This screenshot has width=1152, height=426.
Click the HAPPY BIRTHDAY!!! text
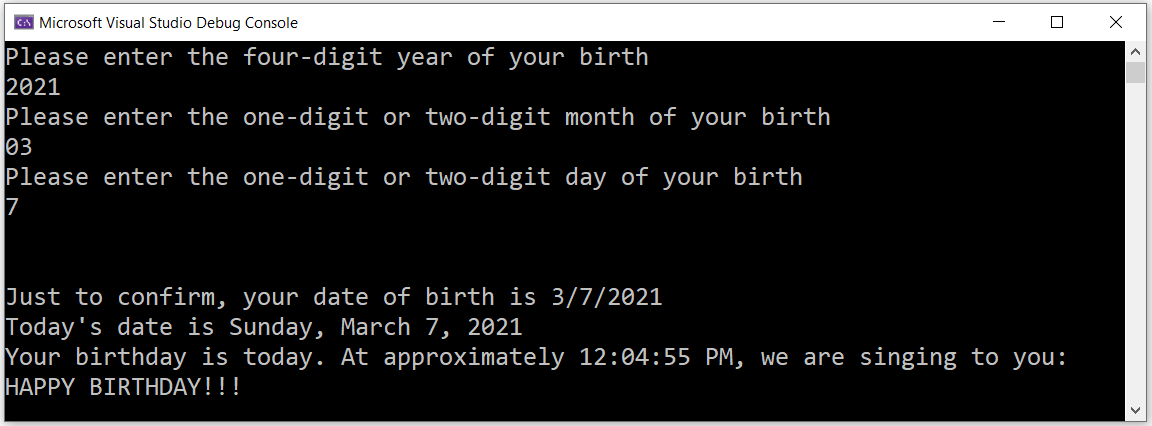click(x=123, y=387)
